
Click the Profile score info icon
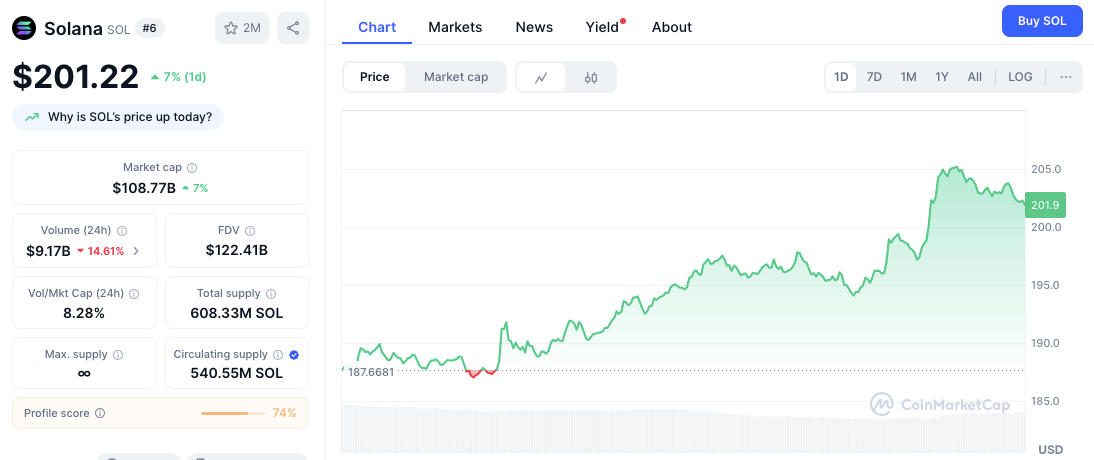(100, 413)
